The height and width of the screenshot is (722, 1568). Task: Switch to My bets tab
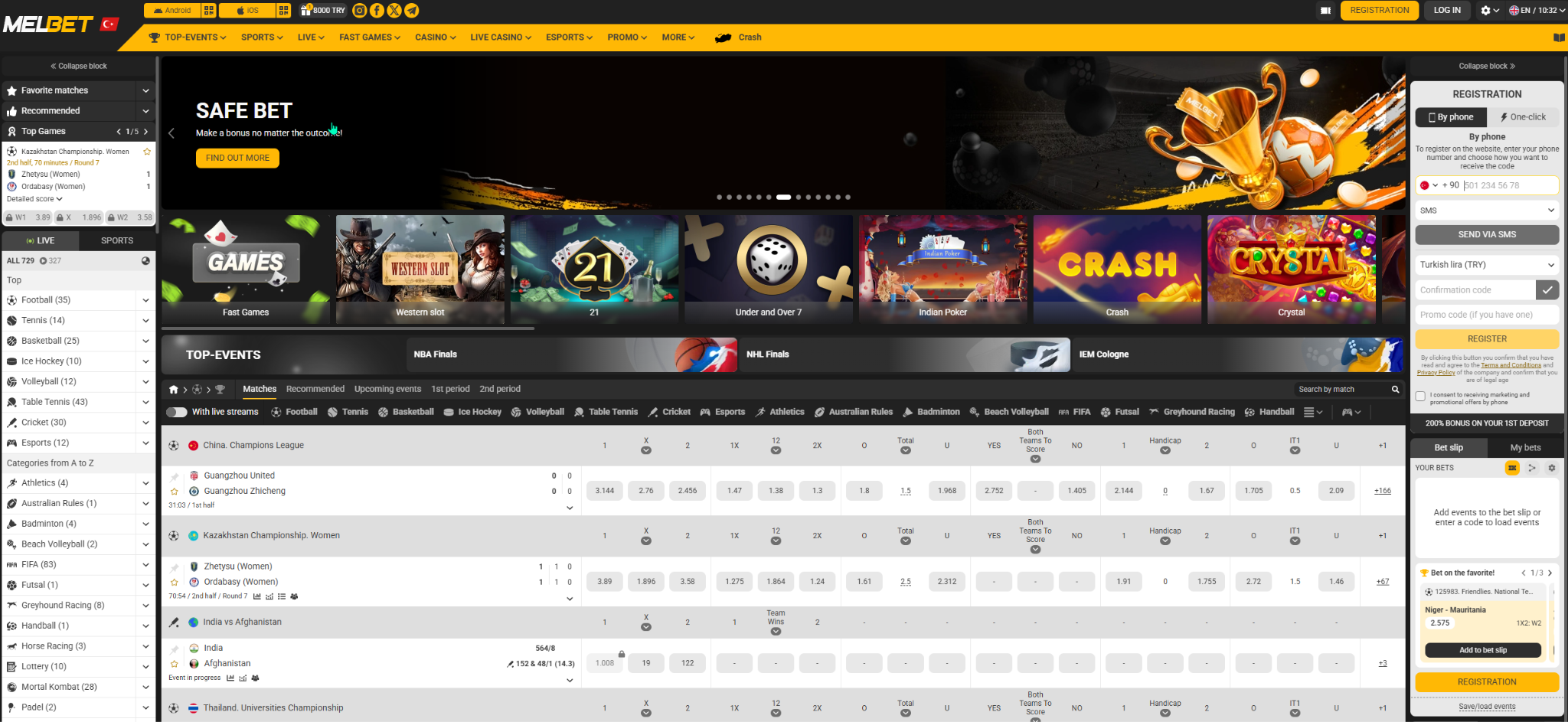coord(1525,448)
